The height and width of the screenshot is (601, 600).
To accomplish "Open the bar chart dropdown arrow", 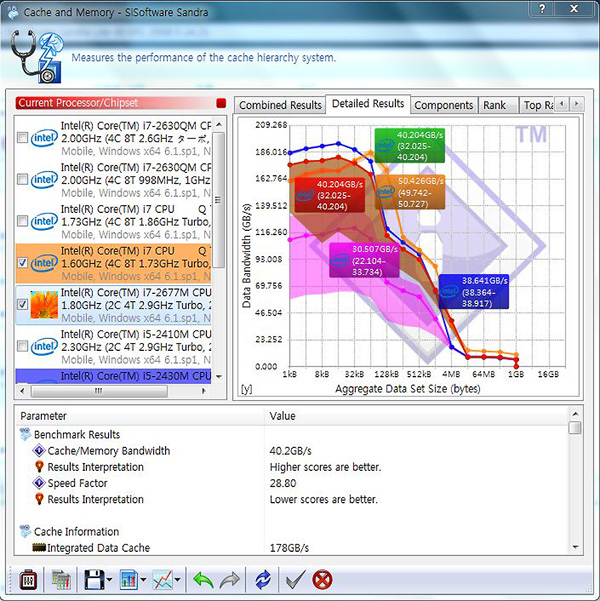I will 143,580.
